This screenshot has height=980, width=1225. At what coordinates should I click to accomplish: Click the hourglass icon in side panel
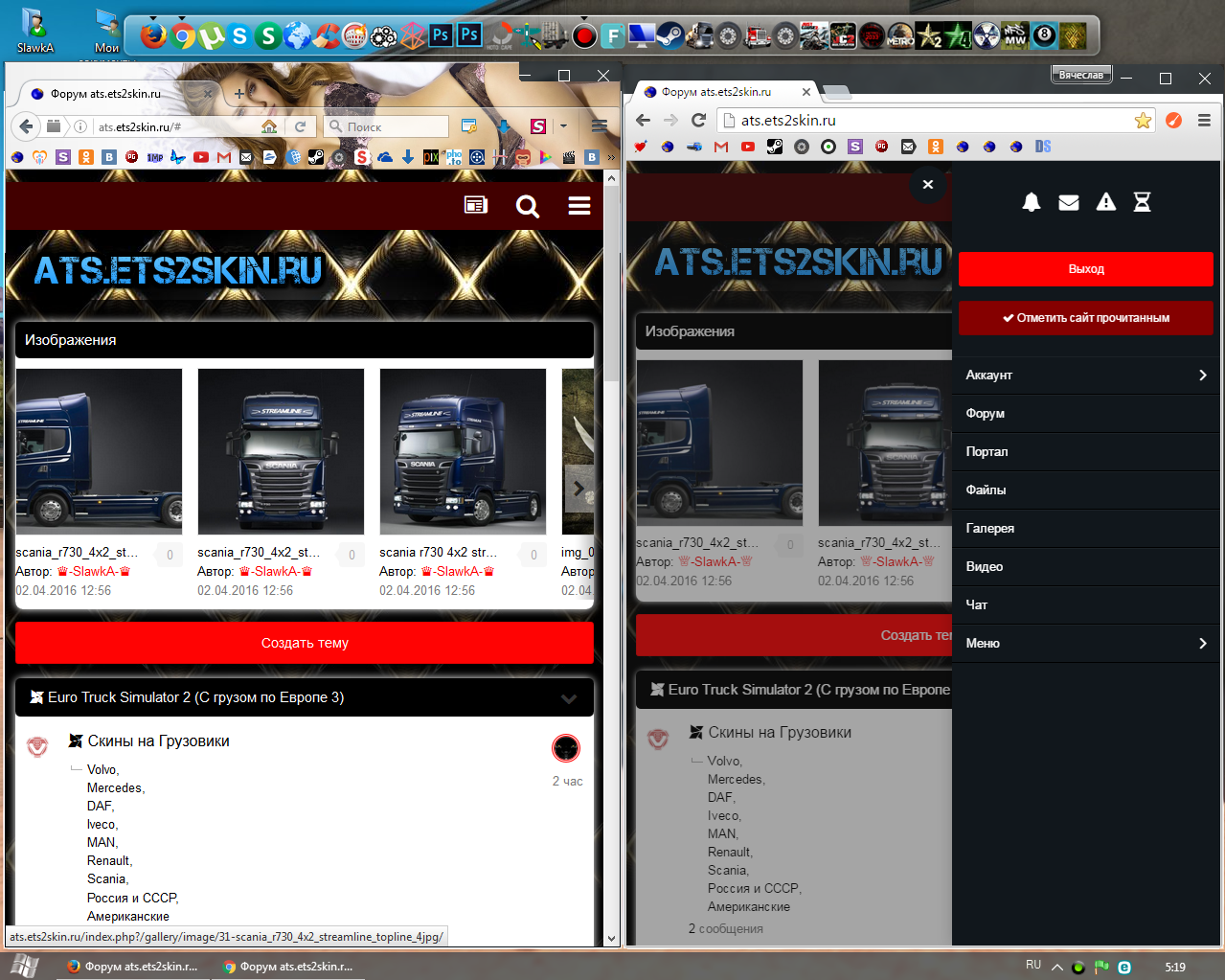1142,202
